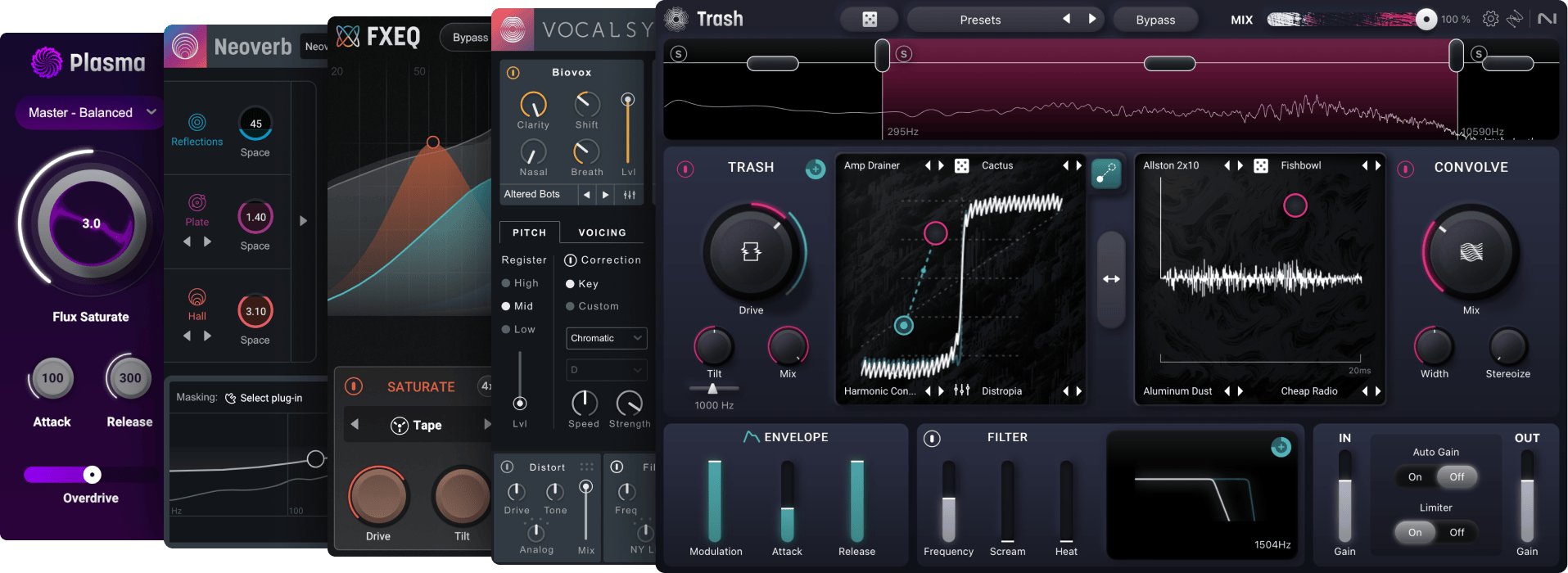Image resolution: width=1568 pixels, height=573 pixels.
Task: Click the FXEQ logo icon
Action: tap(348, 36)
